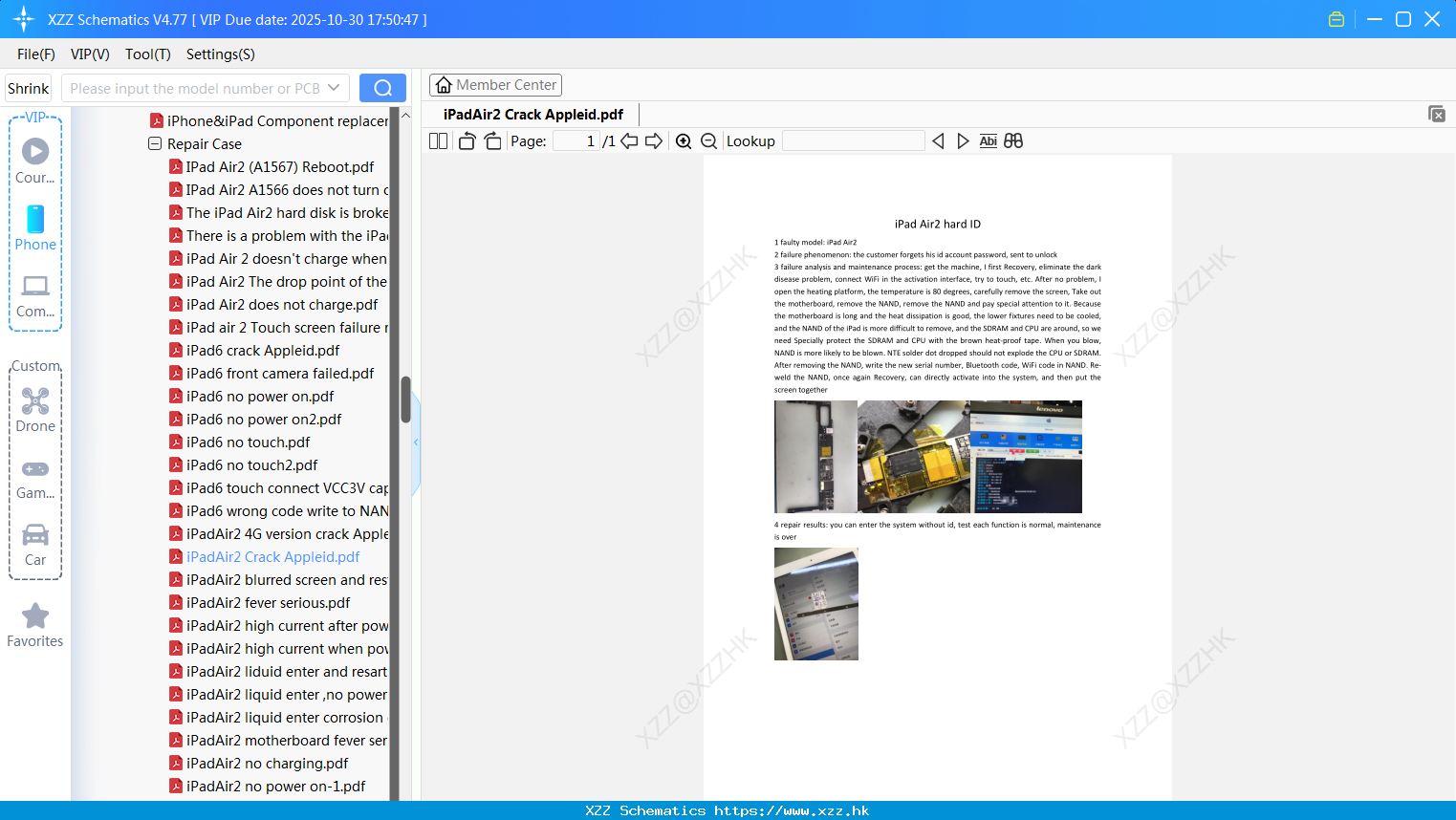This screenshot has width=1456, height=820.
Task: Click the XZZ website link in status bar
Action: pyautogui.click(x=792, y=810)
